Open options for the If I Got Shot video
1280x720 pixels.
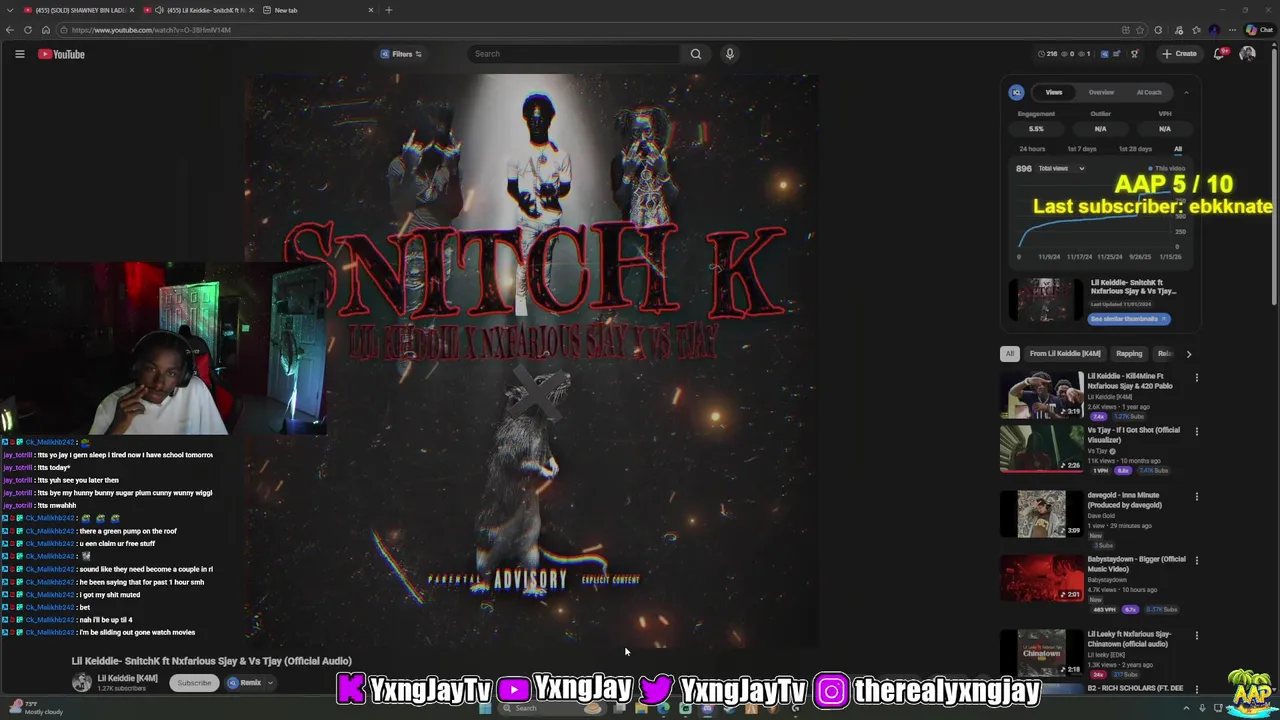[x=1196, y=432]
